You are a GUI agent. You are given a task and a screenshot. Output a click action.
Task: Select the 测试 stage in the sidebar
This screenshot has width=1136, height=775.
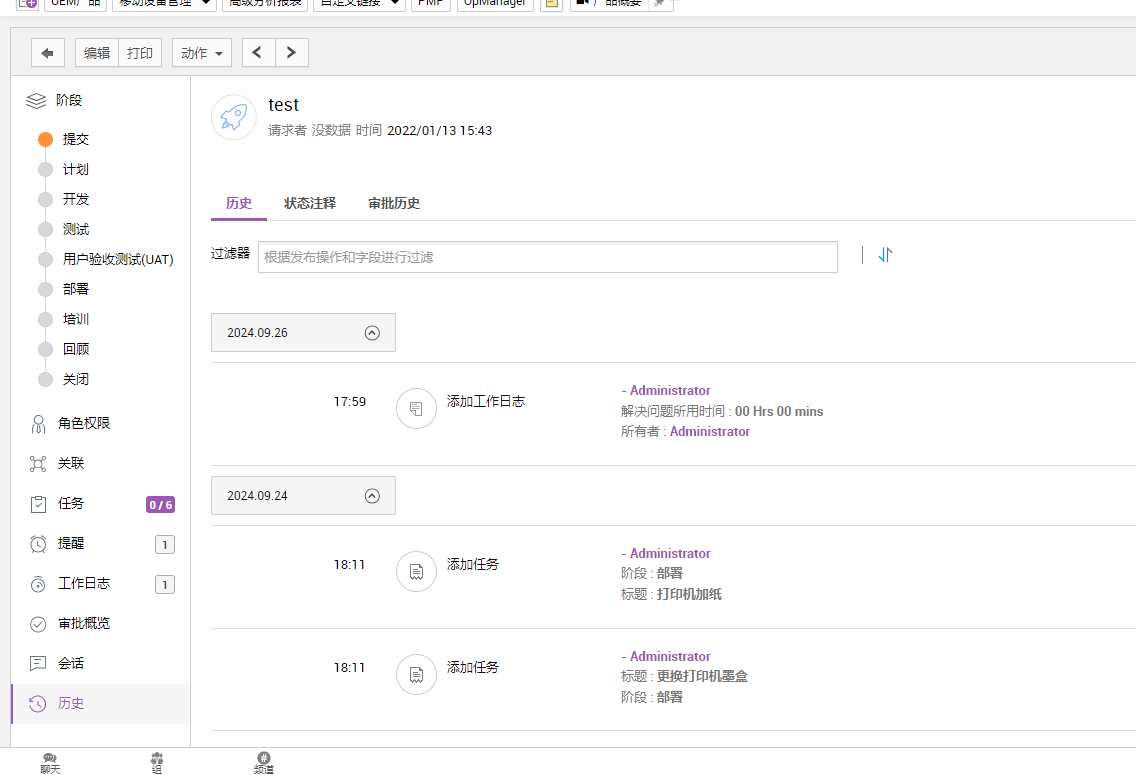tap(76, 229)
